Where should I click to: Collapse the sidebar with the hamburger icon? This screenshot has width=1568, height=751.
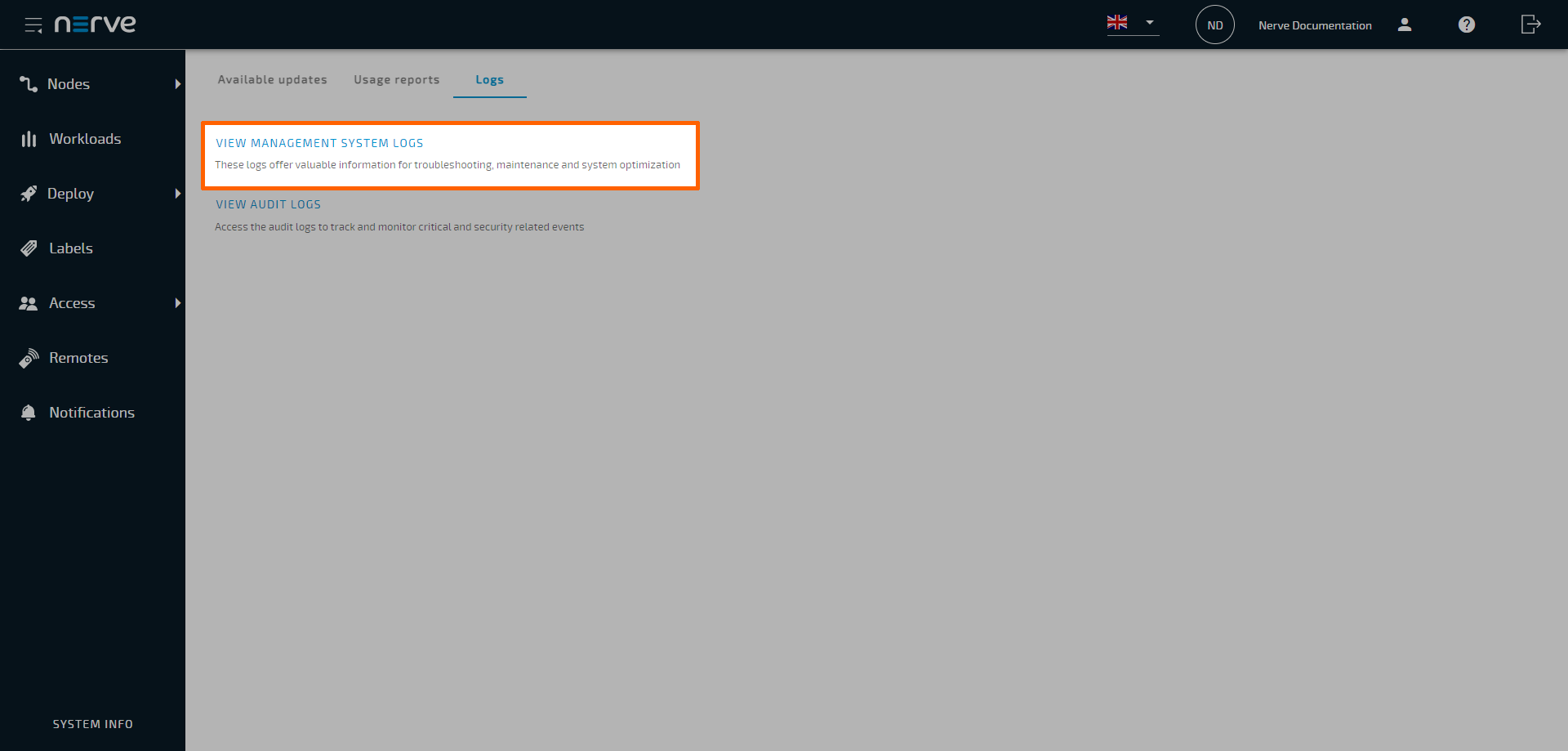(x=33, y=25)
